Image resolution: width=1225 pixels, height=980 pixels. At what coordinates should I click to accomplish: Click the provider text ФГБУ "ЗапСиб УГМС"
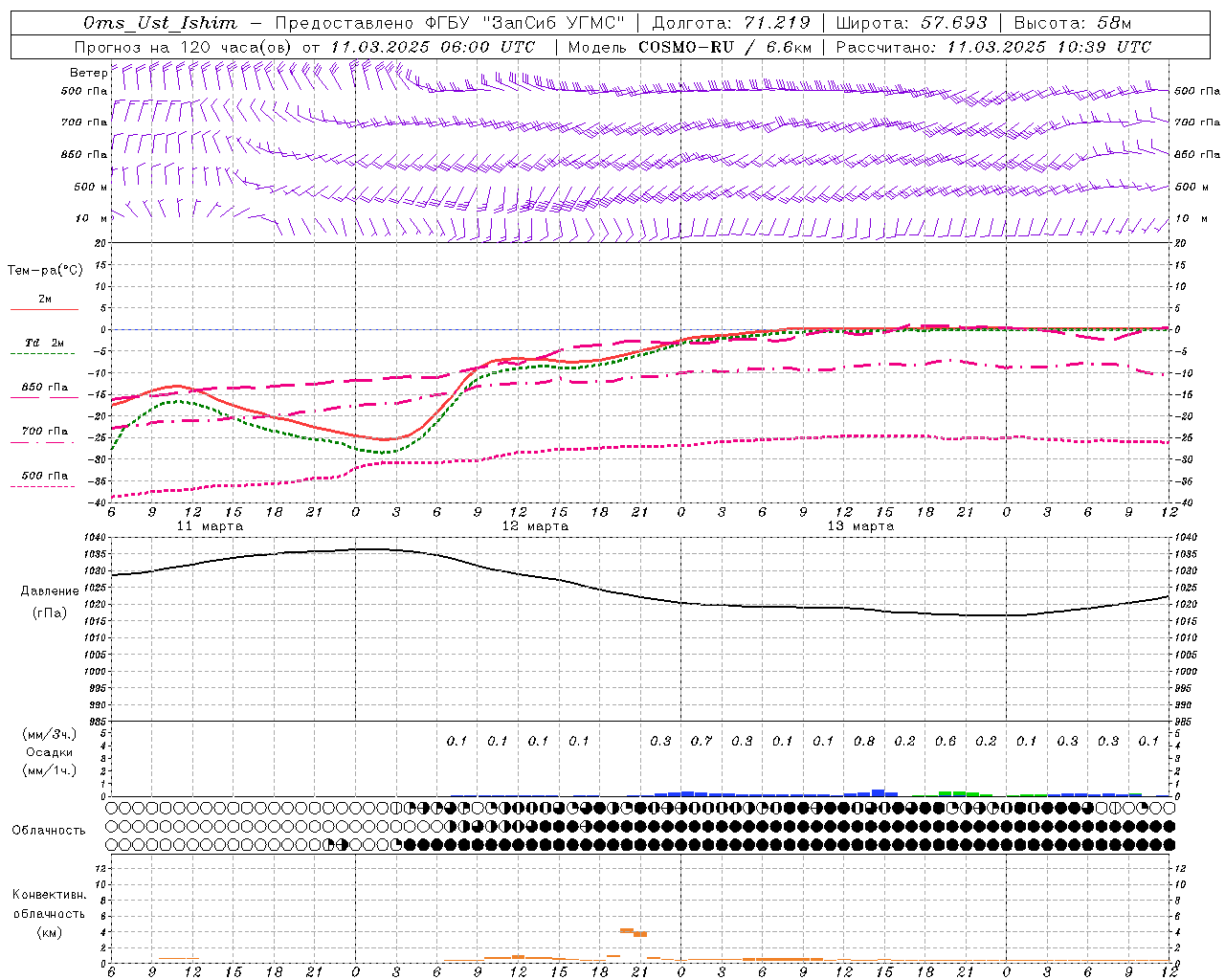[525, 23]
